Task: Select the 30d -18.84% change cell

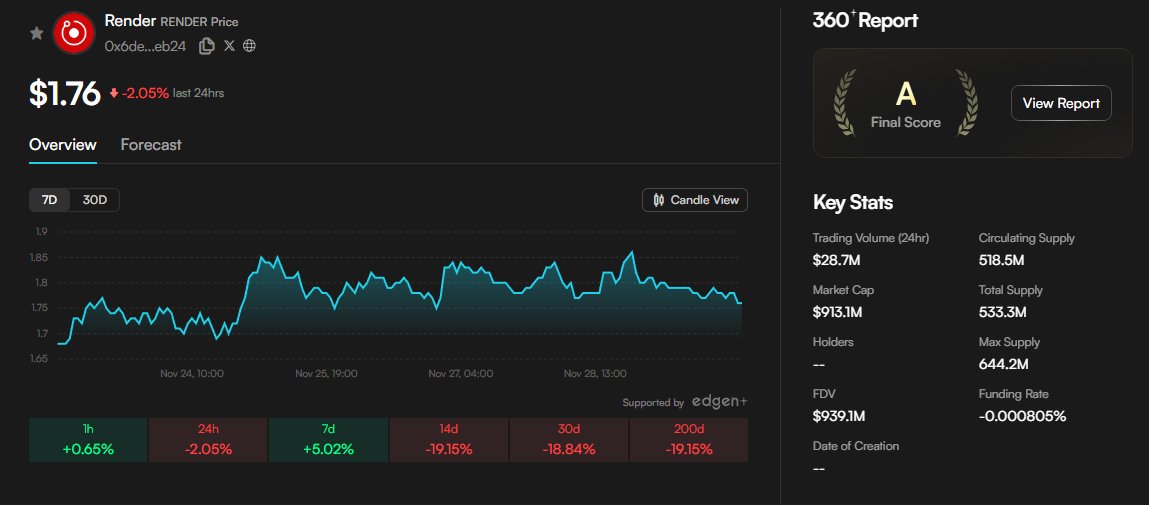Action: [569, 440]
